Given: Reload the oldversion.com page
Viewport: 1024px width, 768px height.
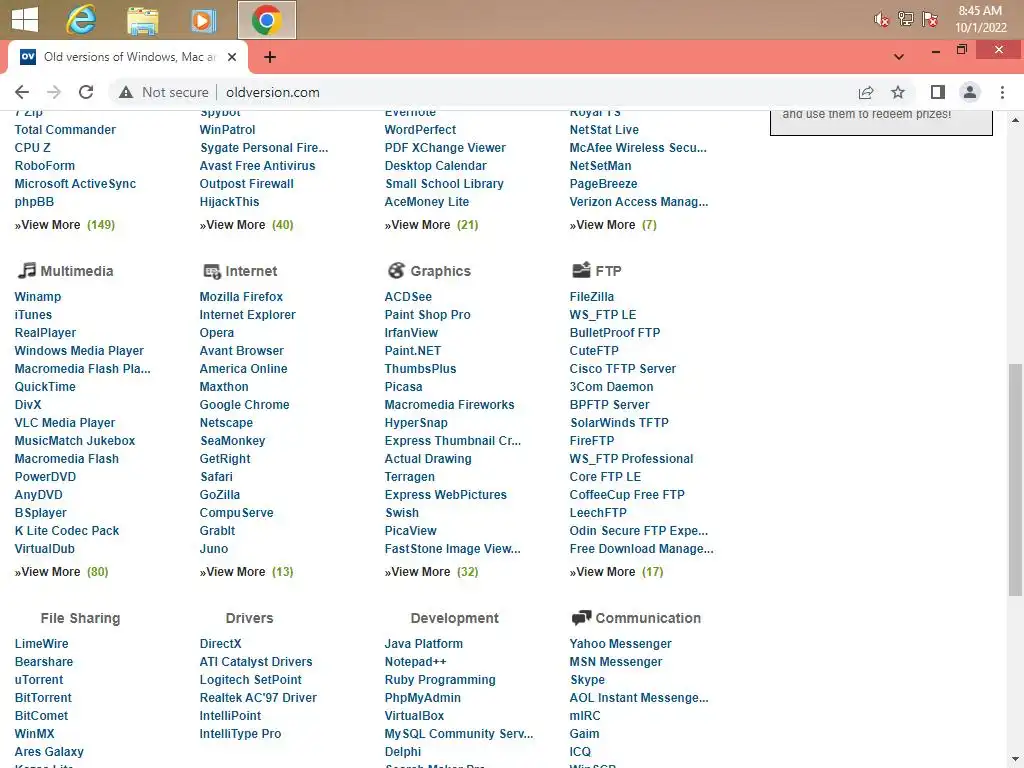Looking at the screenshot, I should (x=86, y=92).
